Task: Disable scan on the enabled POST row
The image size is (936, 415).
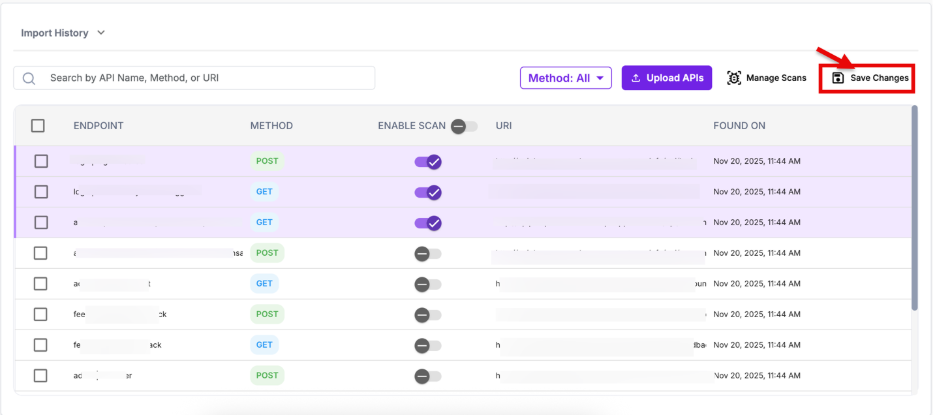Action: click(x=428, y=162)
